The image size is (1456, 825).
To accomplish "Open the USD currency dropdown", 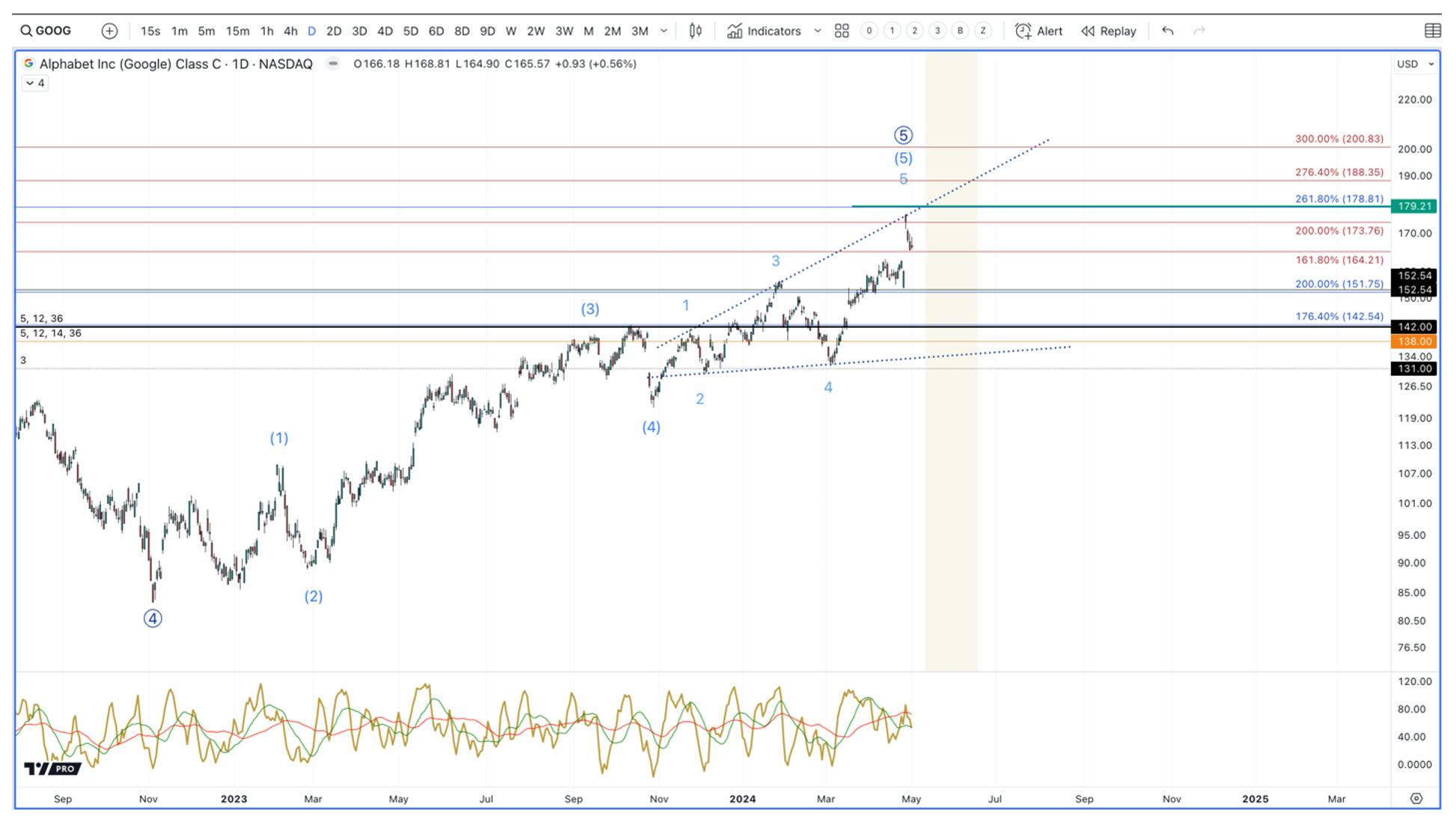I will pos(1416,64).
